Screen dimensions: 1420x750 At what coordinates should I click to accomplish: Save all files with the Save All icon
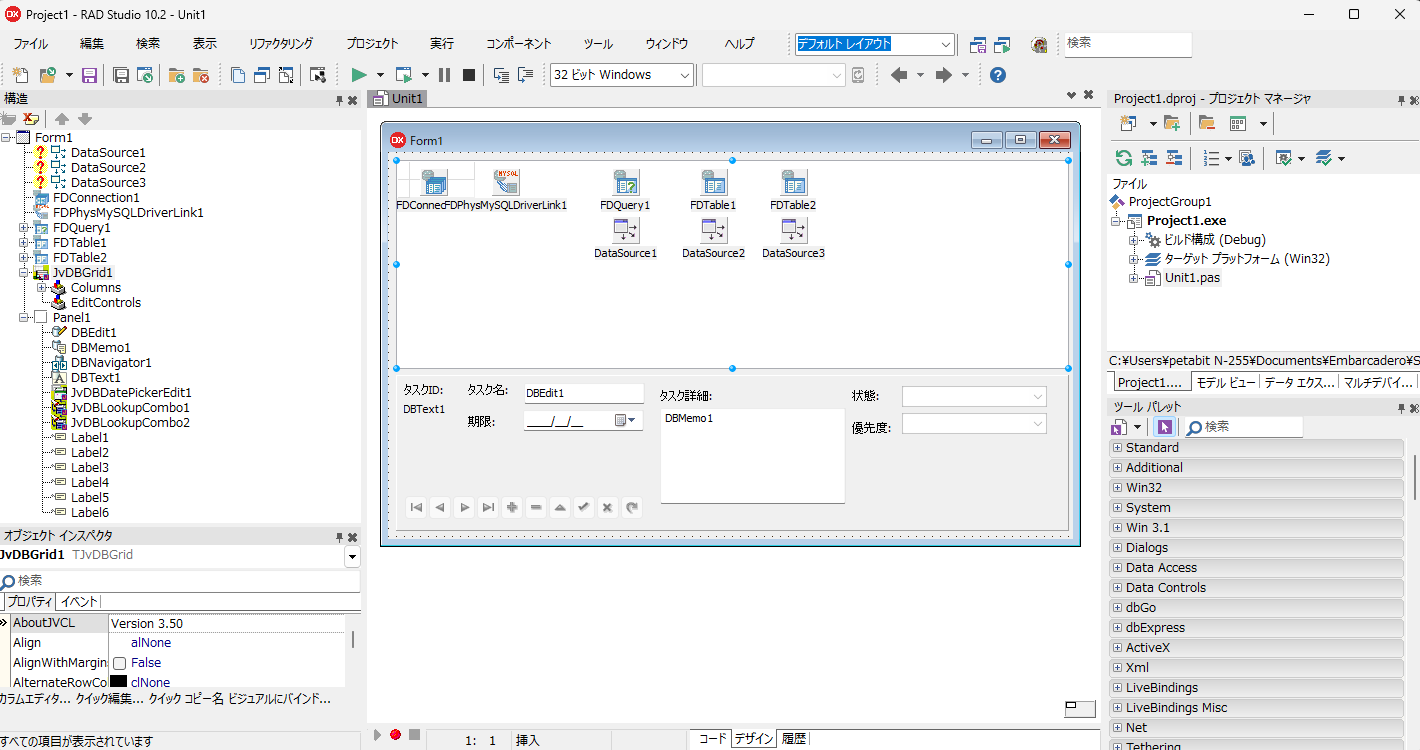(x=123, y=75)
